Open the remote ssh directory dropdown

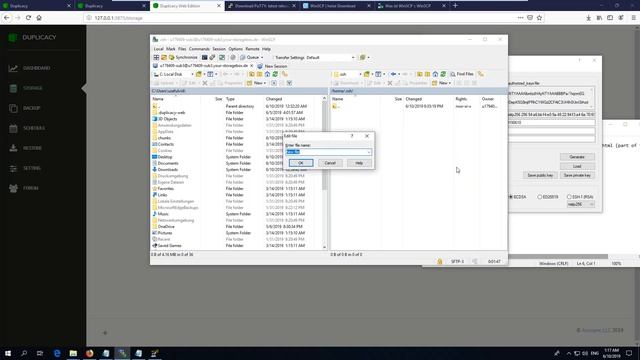[x=348, y=74]
